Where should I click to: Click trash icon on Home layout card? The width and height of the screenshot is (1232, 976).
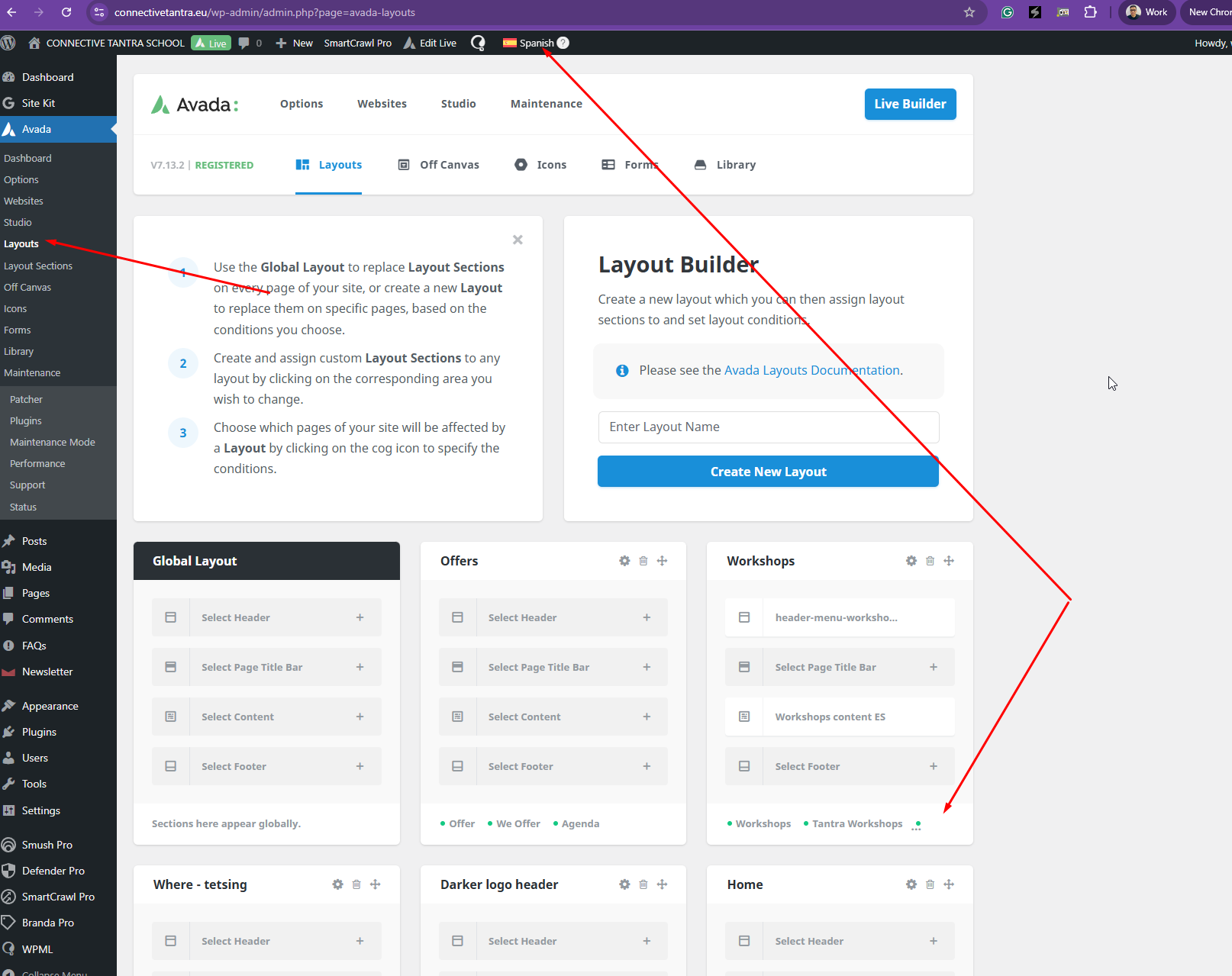pyautogui.click(x=930, y=884)
